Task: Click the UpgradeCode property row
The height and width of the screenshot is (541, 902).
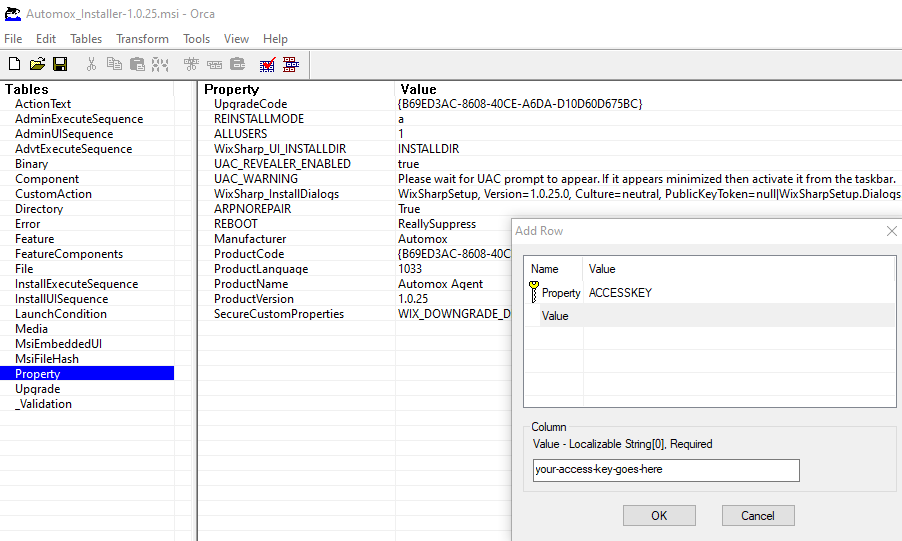Action: pyautogui.click(x=251, y=104)
